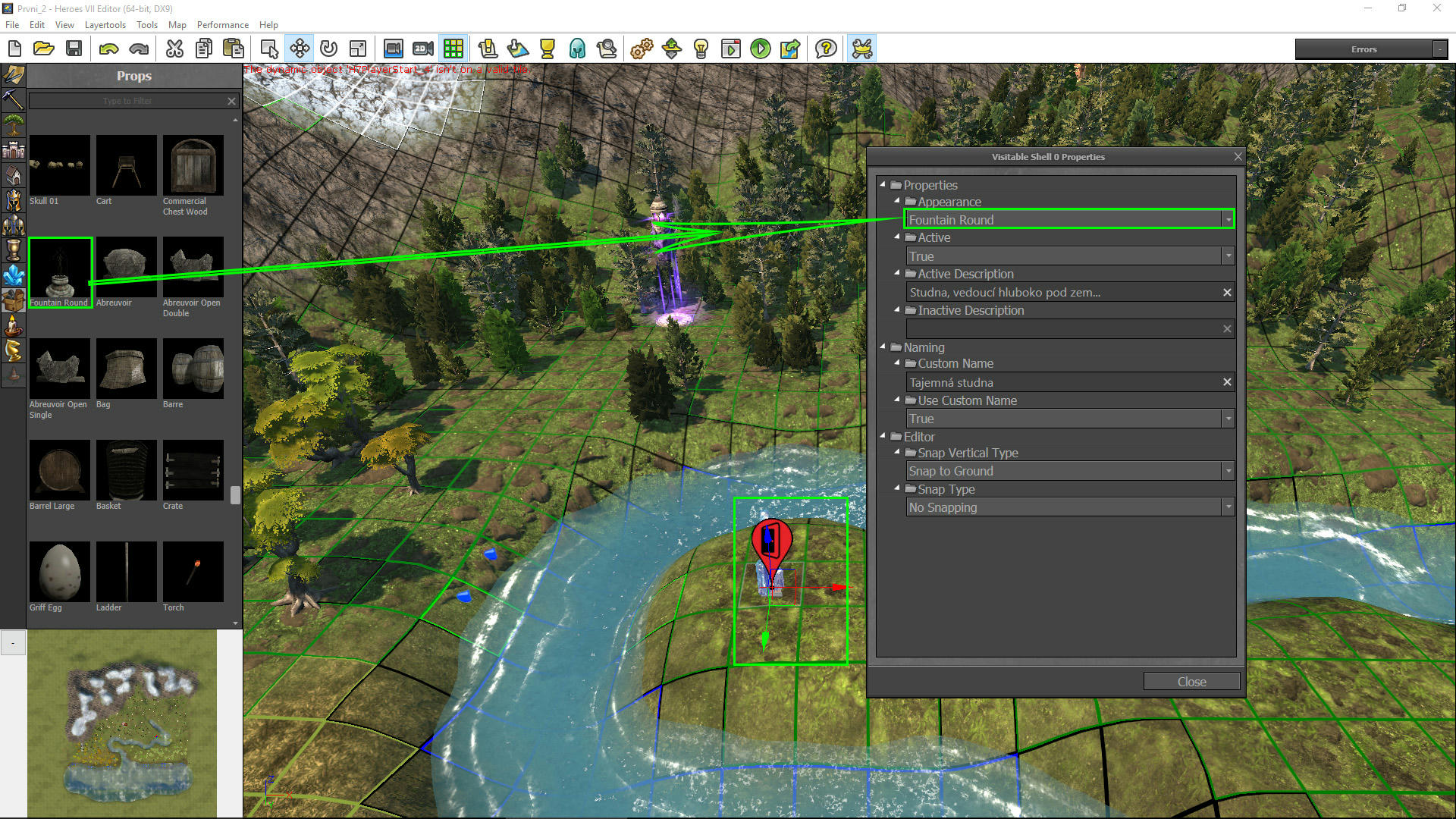Click the Type to Filter input
This screenshot has width=1456, height=819.
click(x=127, y=101)
